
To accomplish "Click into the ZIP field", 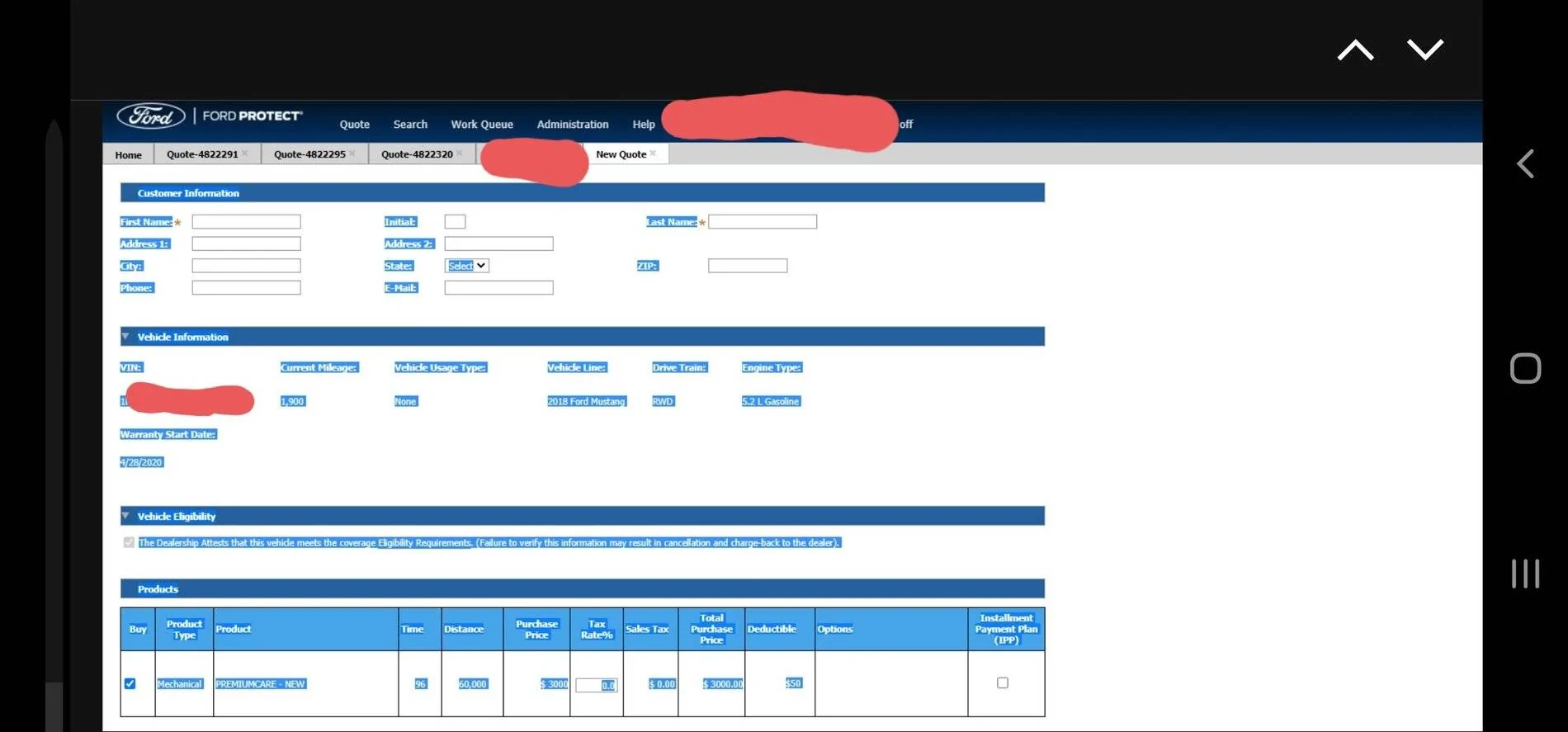I will pos(748,266).
